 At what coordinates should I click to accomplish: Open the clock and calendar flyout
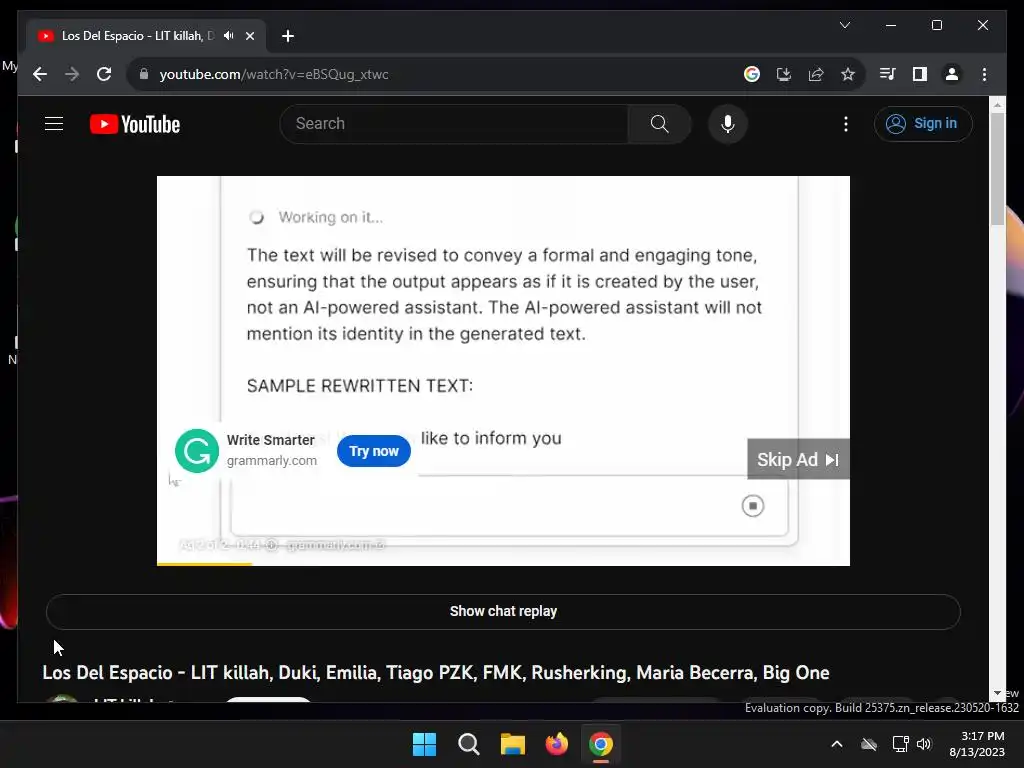click(977, 744)
